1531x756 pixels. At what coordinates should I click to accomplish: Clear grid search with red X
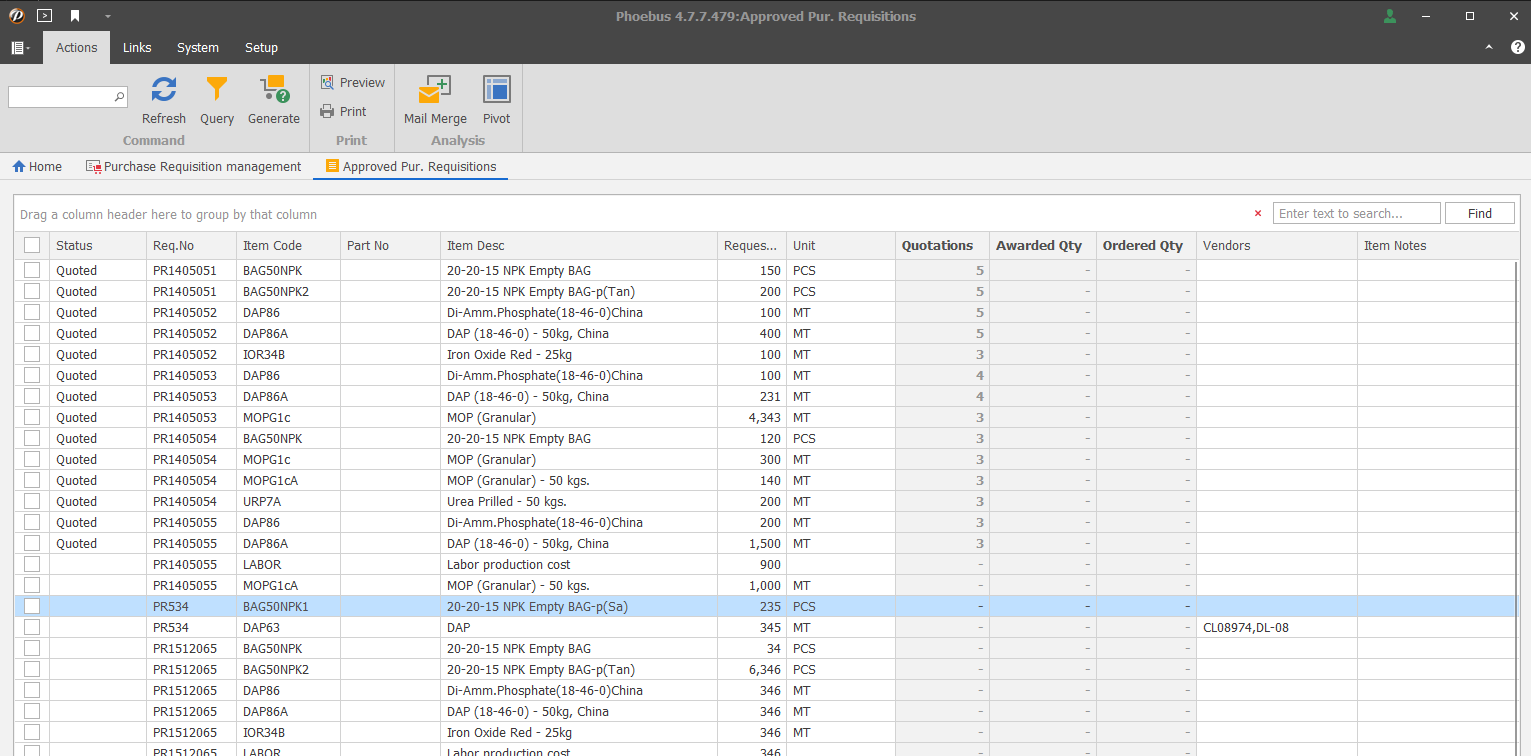click(x=1258, y=213)
